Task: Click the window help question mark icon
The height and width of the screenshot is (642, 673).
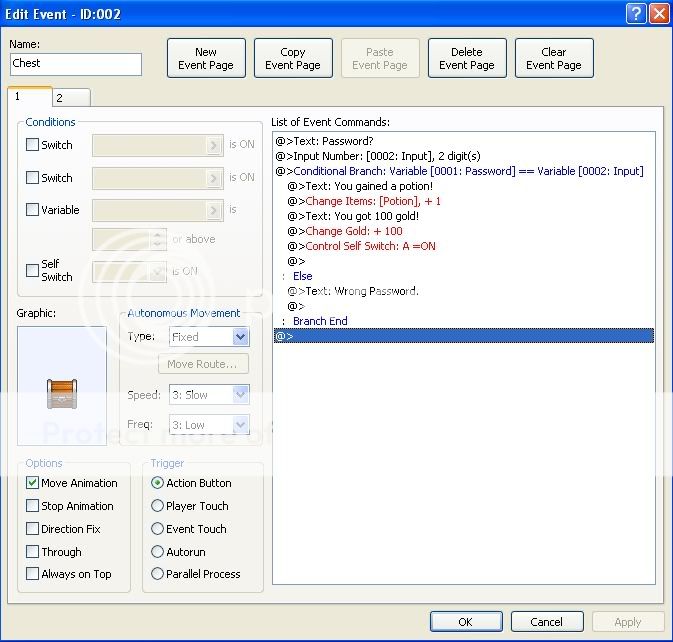Action: [x=636, y=13]
